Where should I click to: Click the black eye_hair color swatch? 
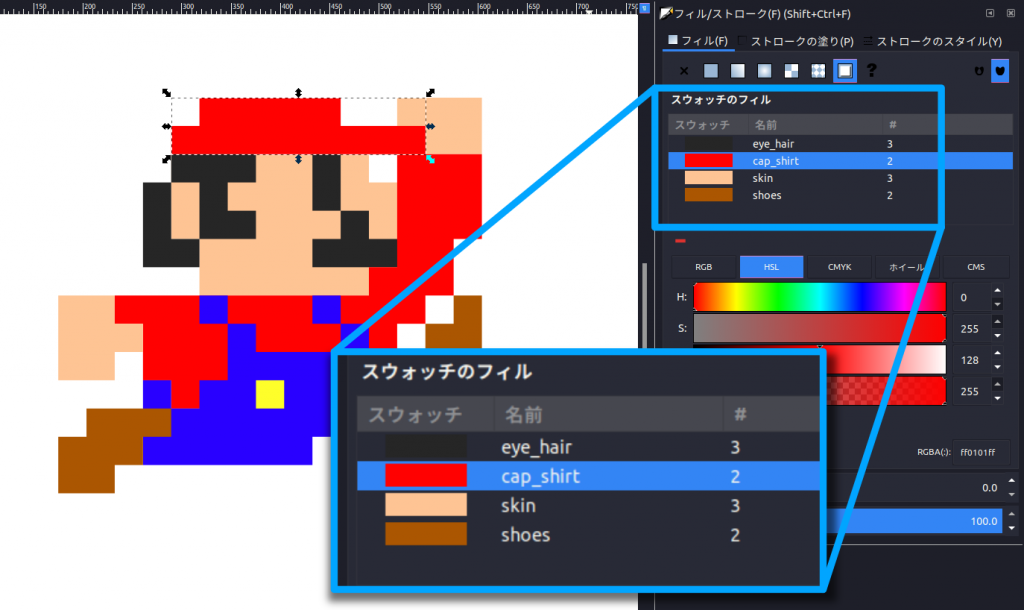709,144
